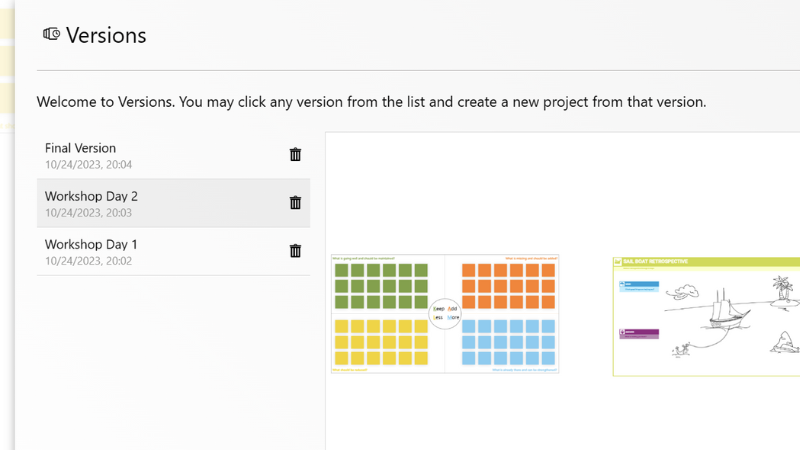Click the palm tree island in preview
The image size is (800, 450).
click(781, 290)
